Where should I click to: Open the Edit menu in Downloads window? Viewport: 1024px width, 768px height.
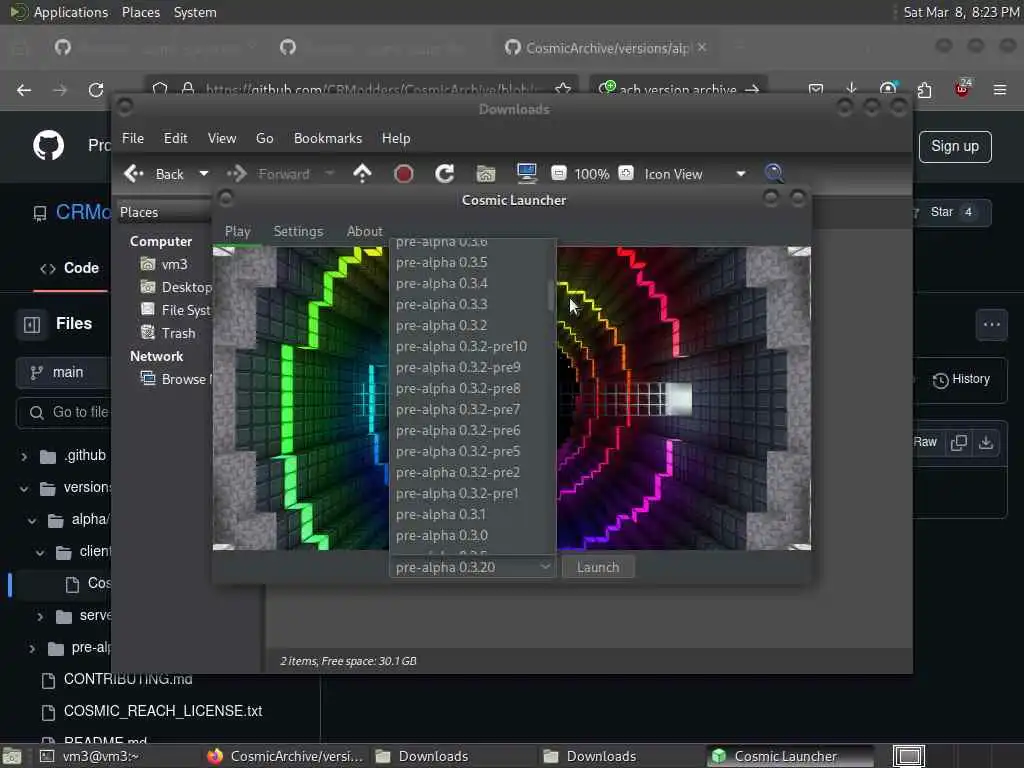tap(175, 138)
